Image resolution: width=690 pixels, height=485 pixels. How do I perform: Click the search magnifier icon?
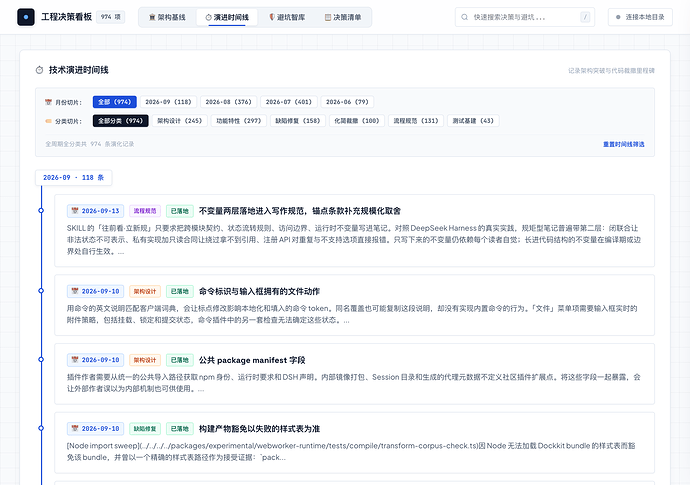pos(464,17)
